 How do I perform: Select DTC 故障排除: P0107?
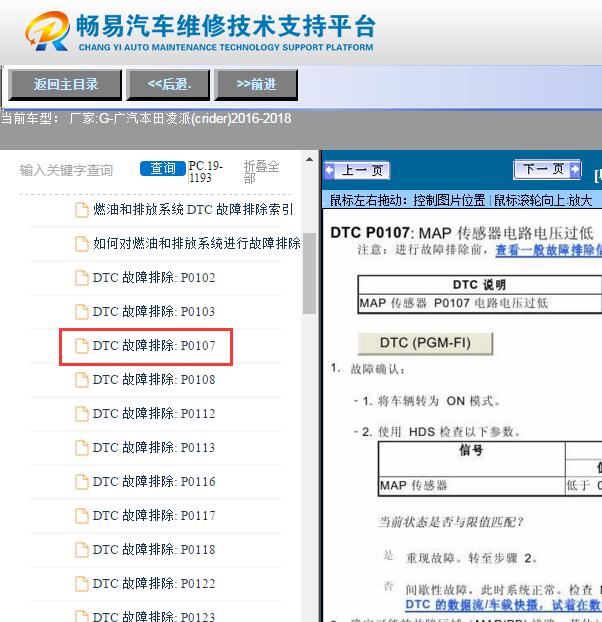[154, 346]
